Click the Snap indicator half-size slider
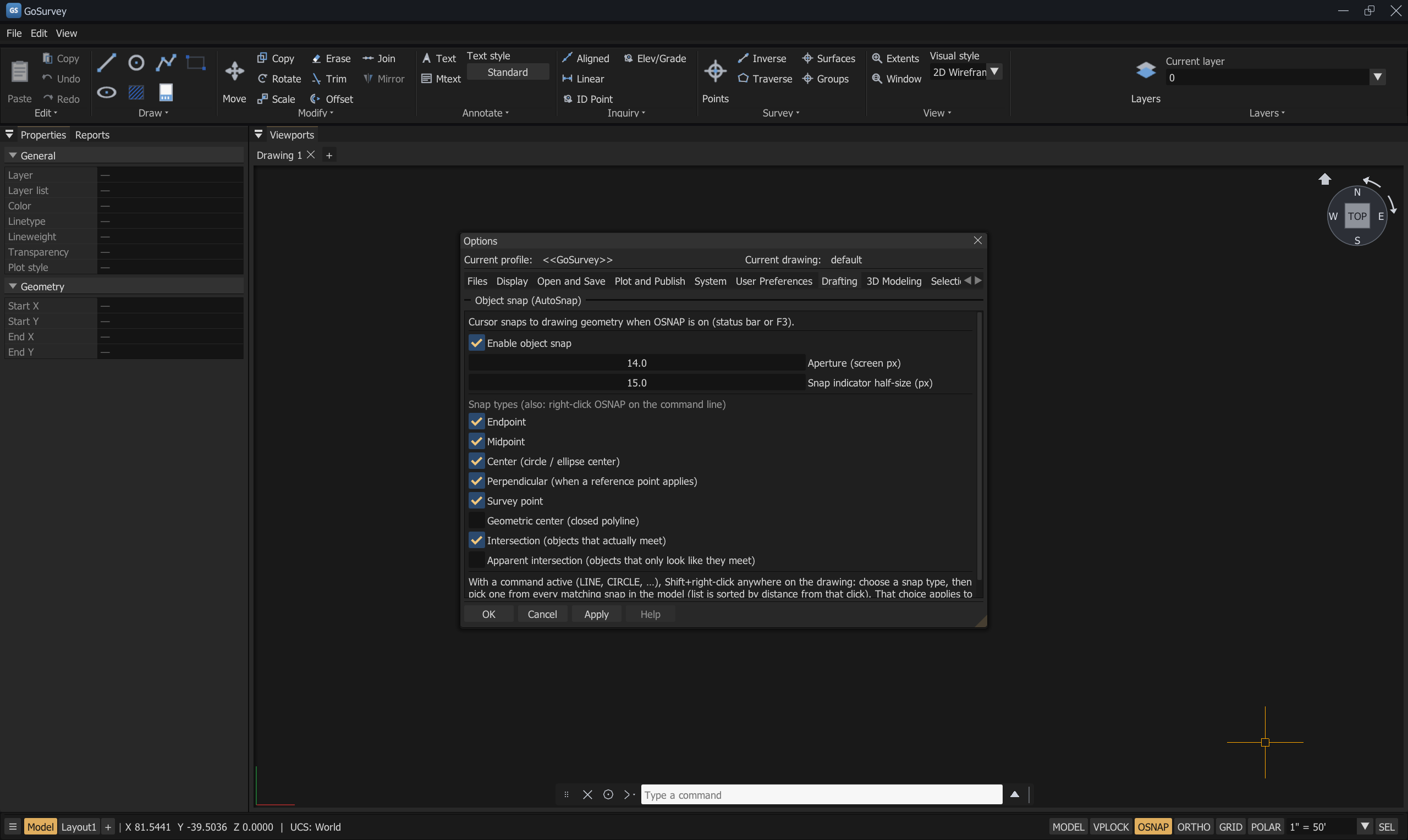 636,383
